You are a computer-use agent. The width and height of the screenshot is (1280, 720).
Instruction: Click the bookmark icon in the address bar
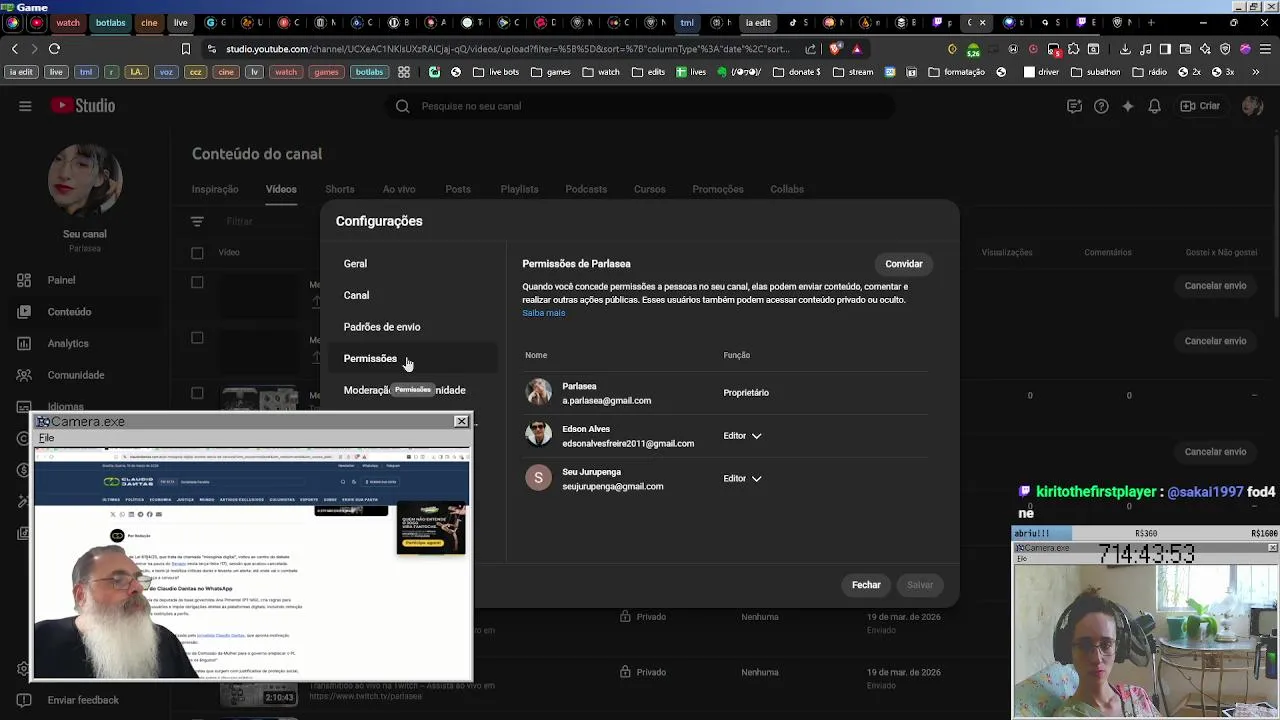point(186,48)
